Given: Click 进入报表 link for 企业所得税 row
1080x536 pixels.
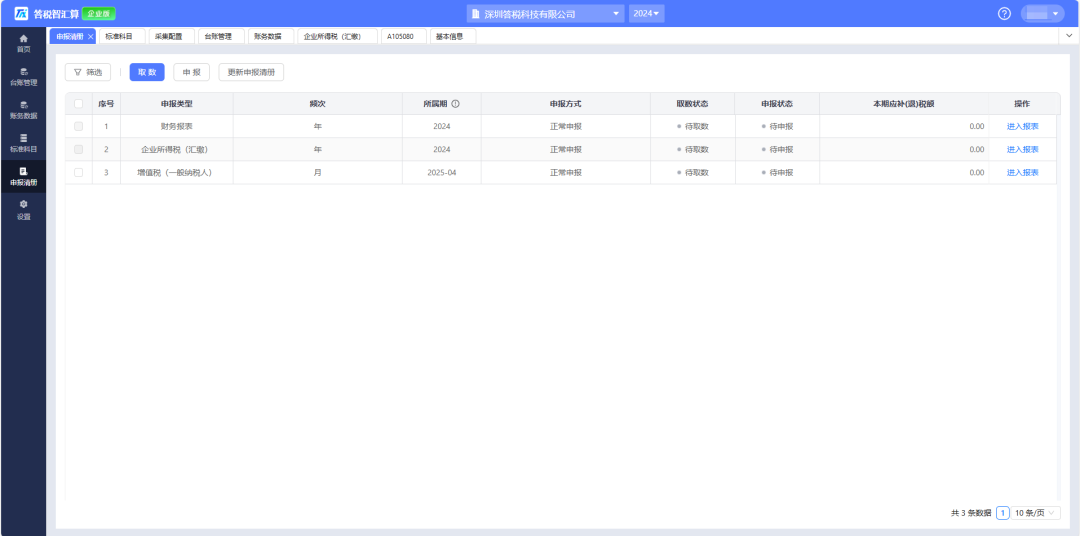Looking at the screenshot, I should click(x=1022, y=149).
